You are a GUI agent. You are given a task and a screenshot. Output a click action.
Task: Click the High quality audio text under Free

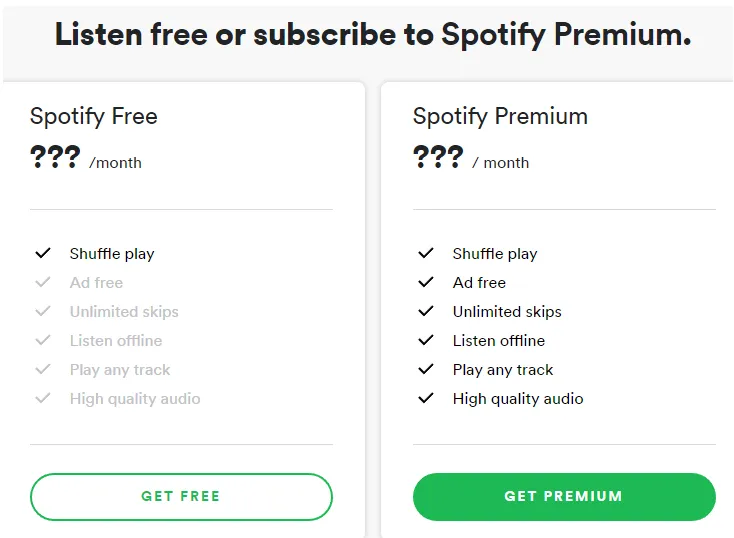pos(135,399)
